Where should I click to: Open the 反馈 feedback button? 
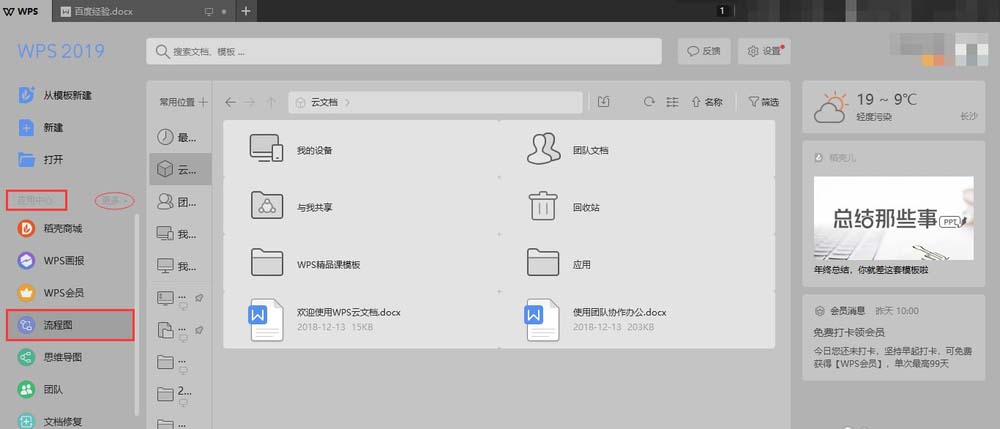[704, 51]
